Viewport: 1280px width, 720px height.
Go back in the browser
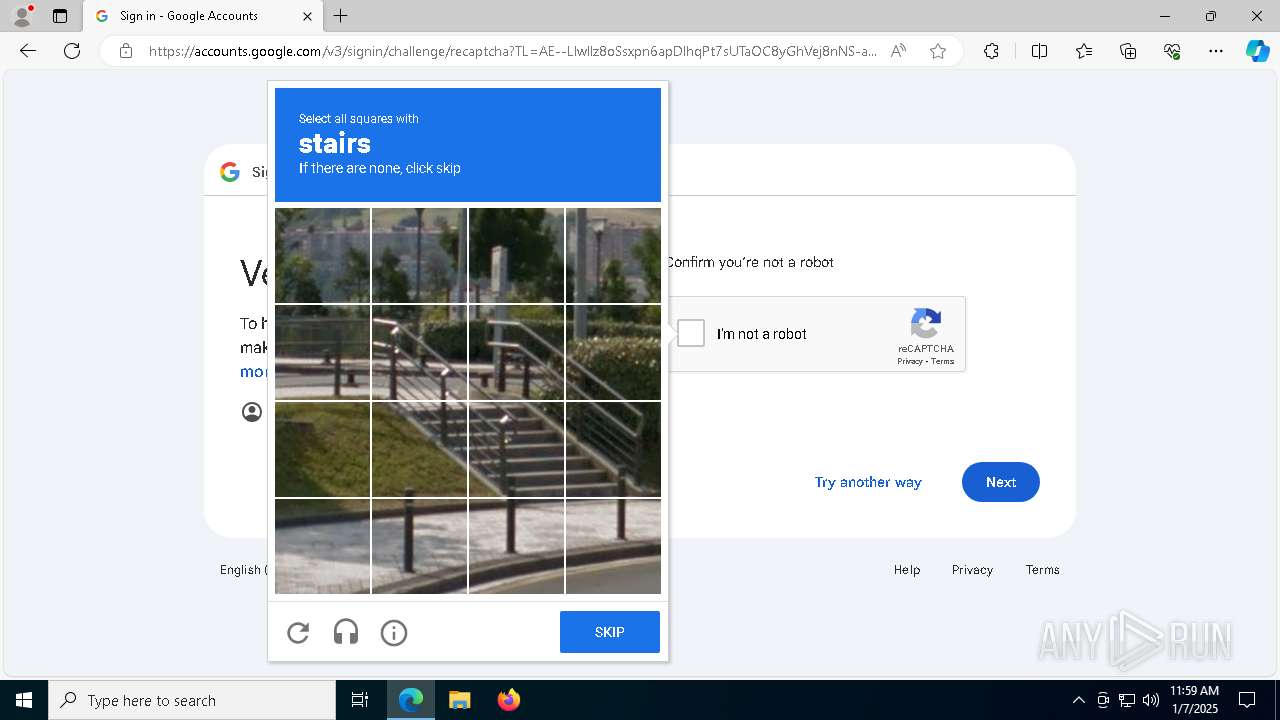28,51
